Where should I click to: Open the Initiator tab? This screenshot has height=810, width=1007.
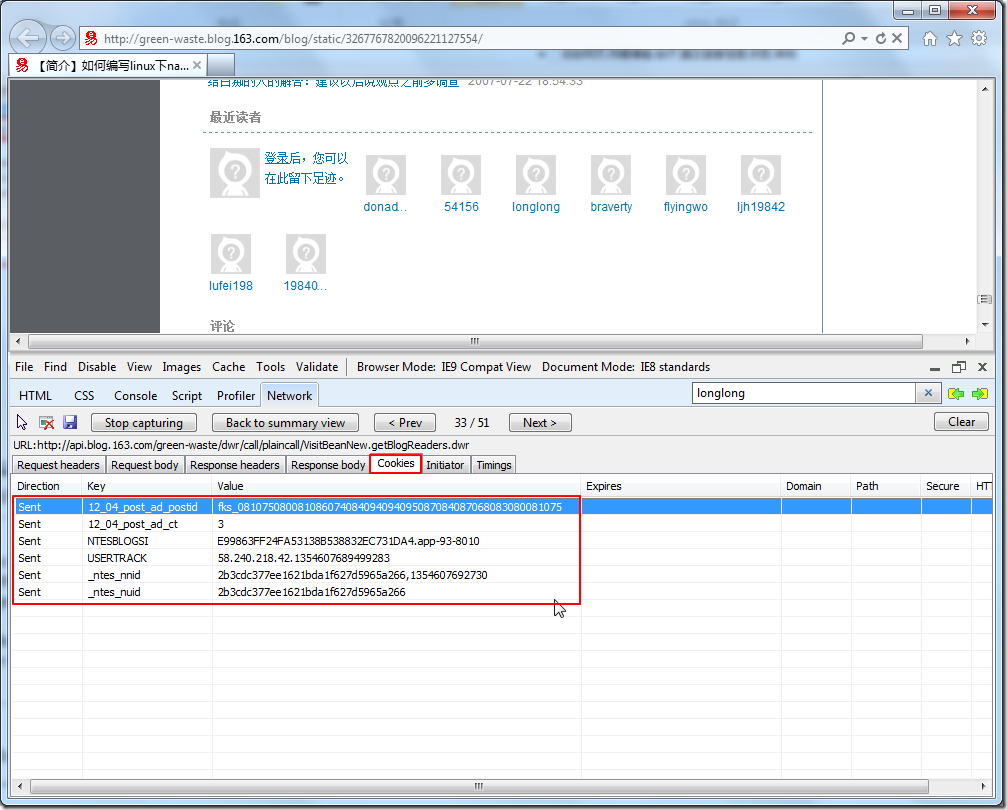coord(445,465)
